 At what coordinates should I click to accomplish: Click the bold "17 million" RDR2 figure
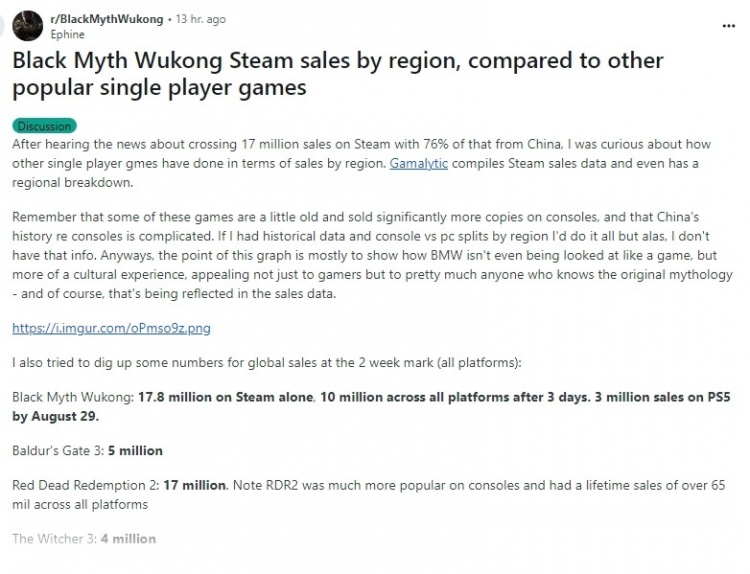click(x=190, y=486)
